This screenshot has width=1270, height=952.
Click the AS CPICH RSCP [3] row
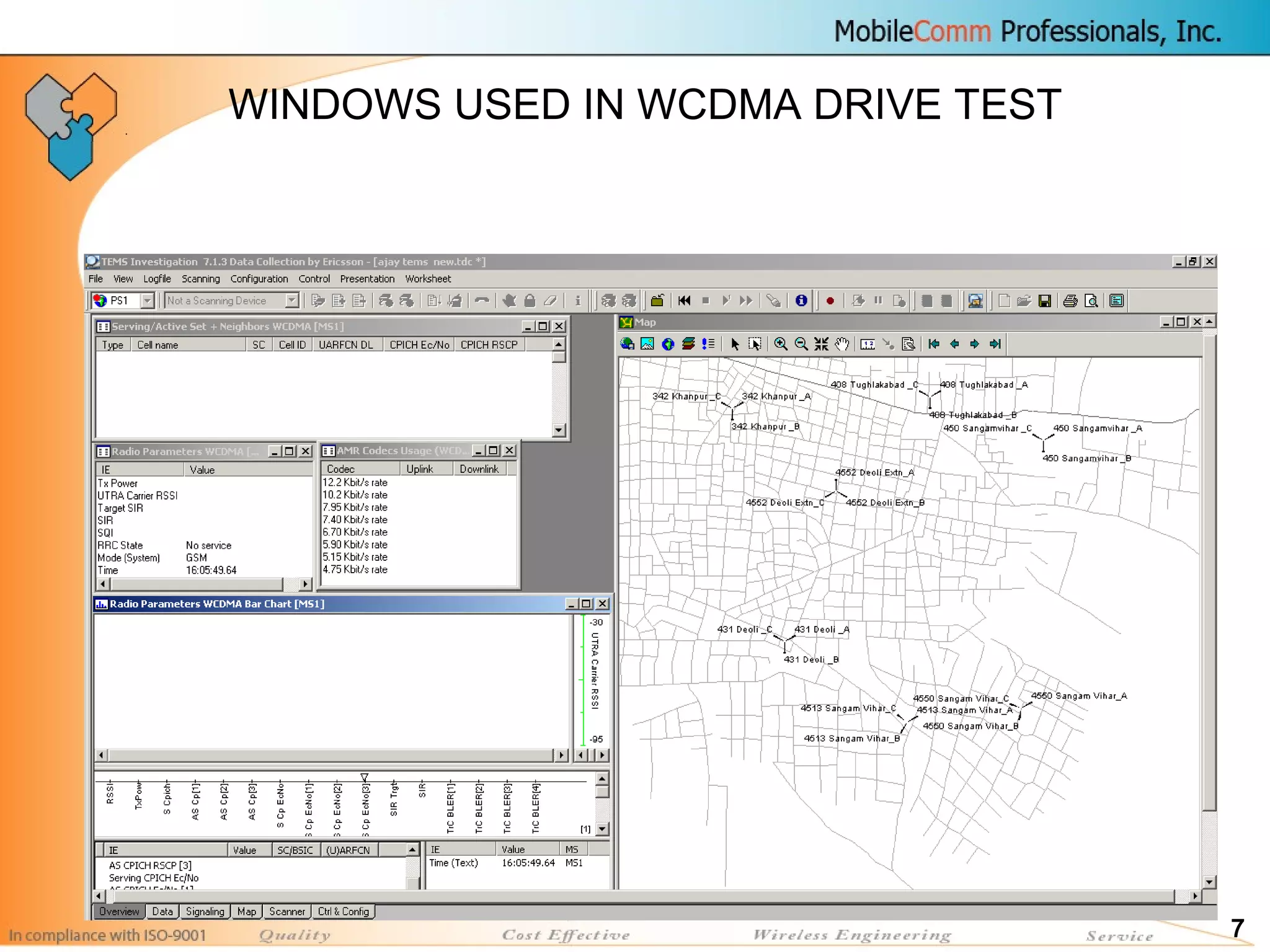[x=150, y=865]
